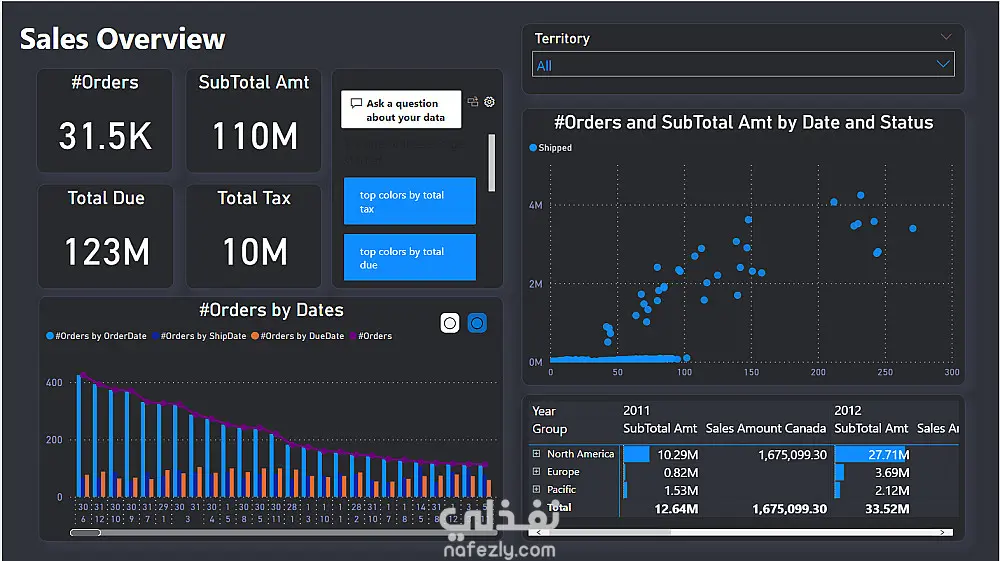Open the Territory All dropdown

pyautogui.click(x=743, y=64)
